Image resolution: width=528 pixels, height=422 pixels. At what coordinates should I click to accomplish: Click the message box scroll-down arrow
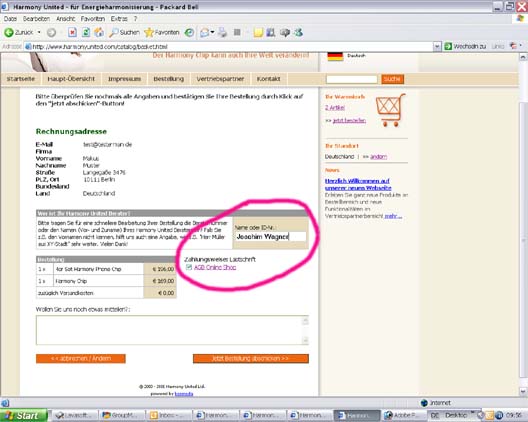pyautogui.click(x=305, y=340)
